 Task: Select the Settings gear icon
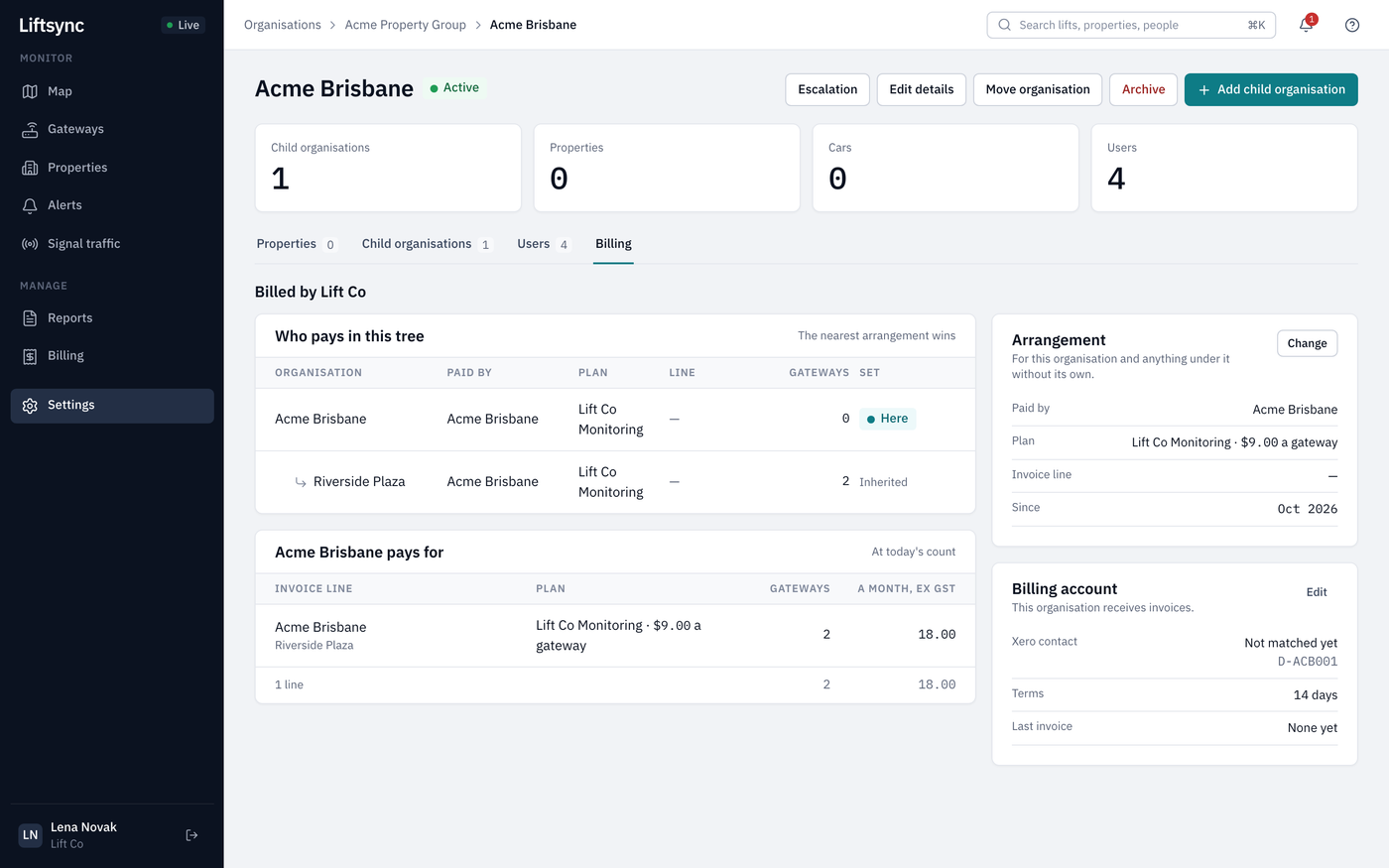pos(30,406)
